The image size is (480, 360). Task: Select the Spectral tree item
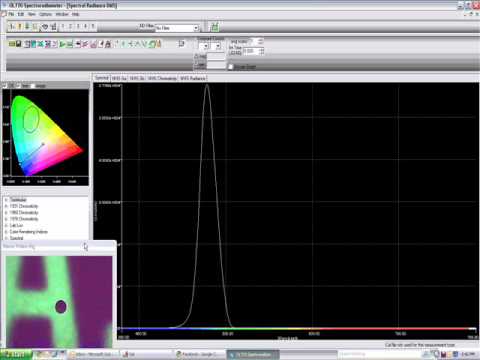(16, 238)
